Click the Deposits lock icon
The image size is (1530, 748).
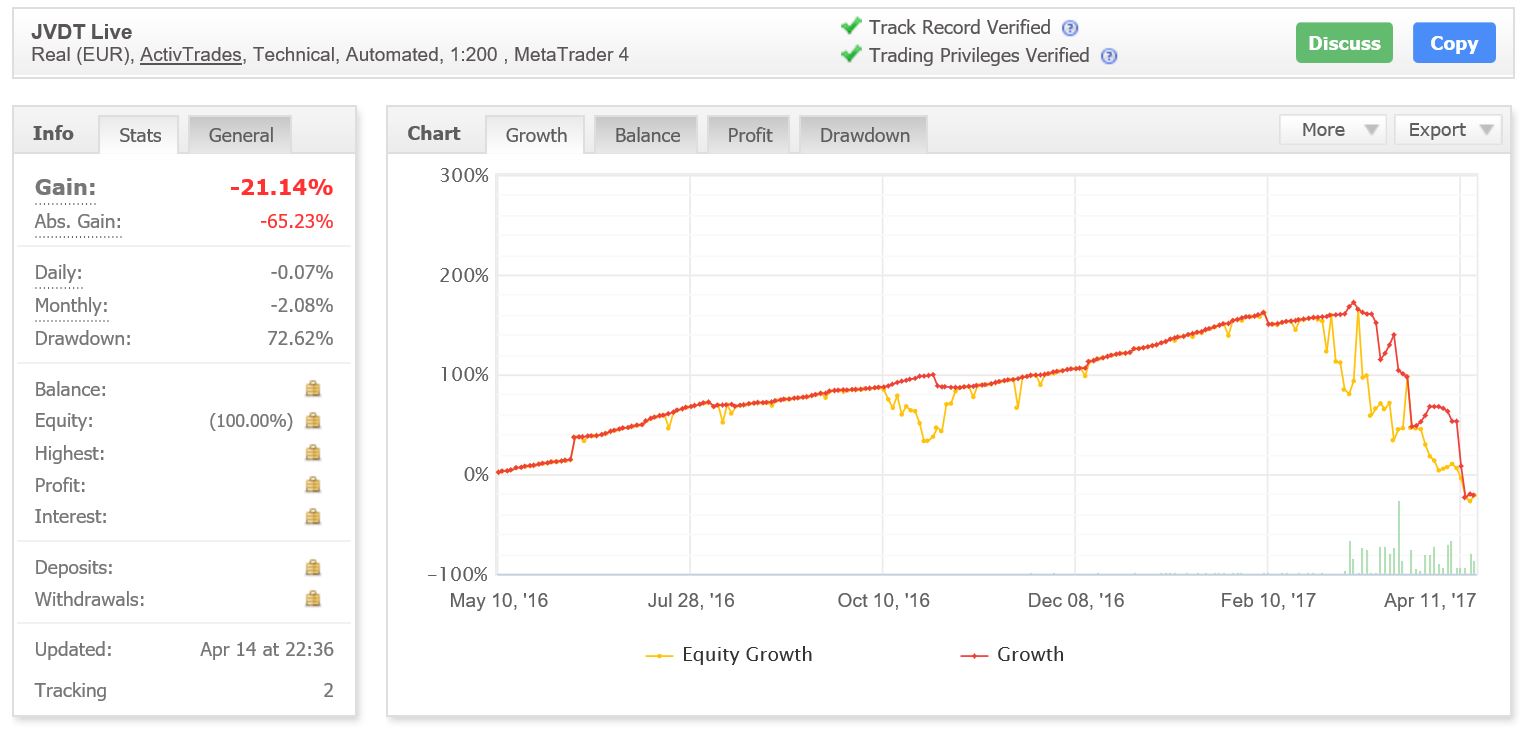pos(313,568)
